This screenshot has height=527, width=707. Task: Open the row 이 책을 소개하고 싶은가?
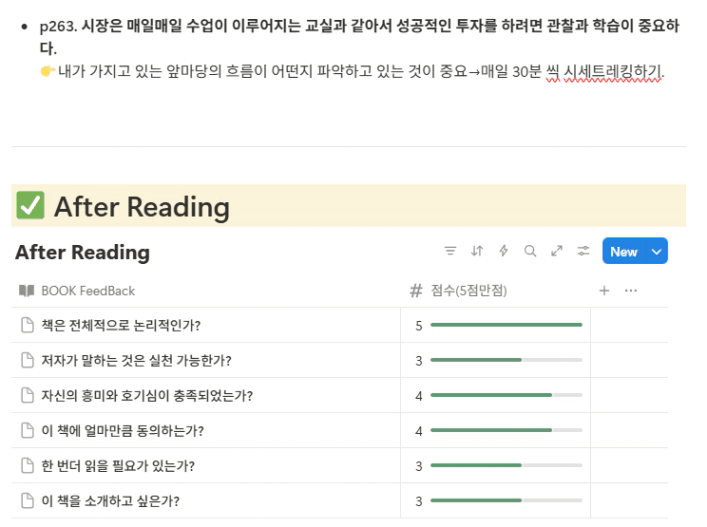click(110, 501)
